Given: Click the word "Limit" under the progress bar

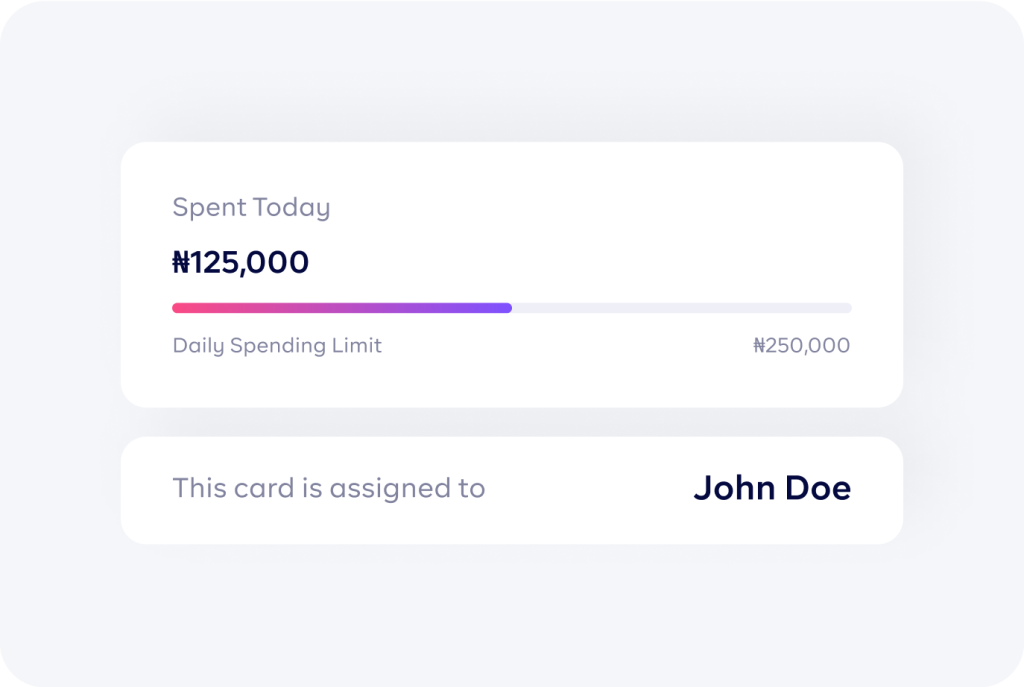Looking at the screenshot, I should click(x=359, y=346).
